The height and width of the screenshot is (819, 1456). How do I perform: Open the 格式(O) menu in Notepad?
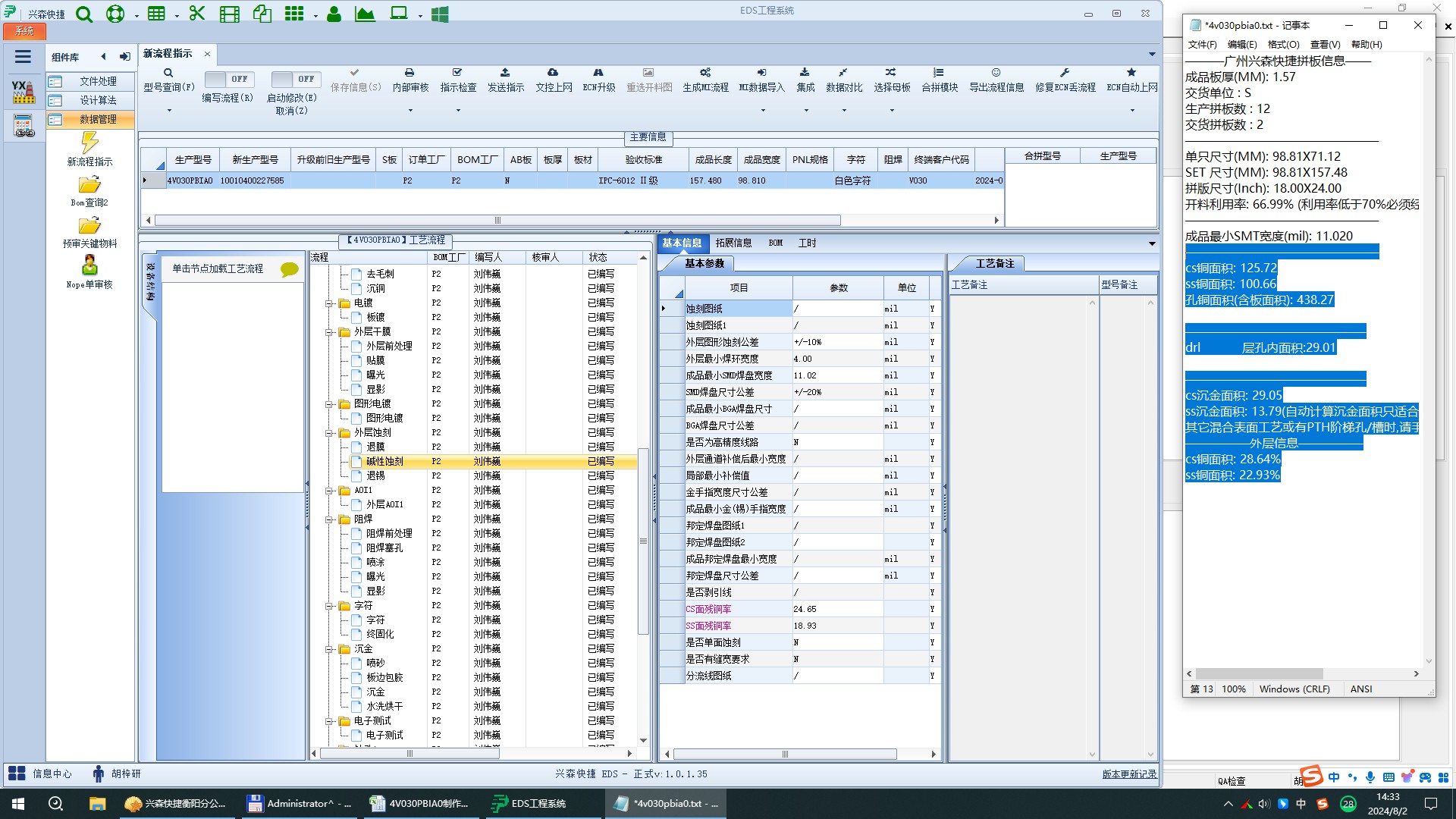(x=1283, y=45)
